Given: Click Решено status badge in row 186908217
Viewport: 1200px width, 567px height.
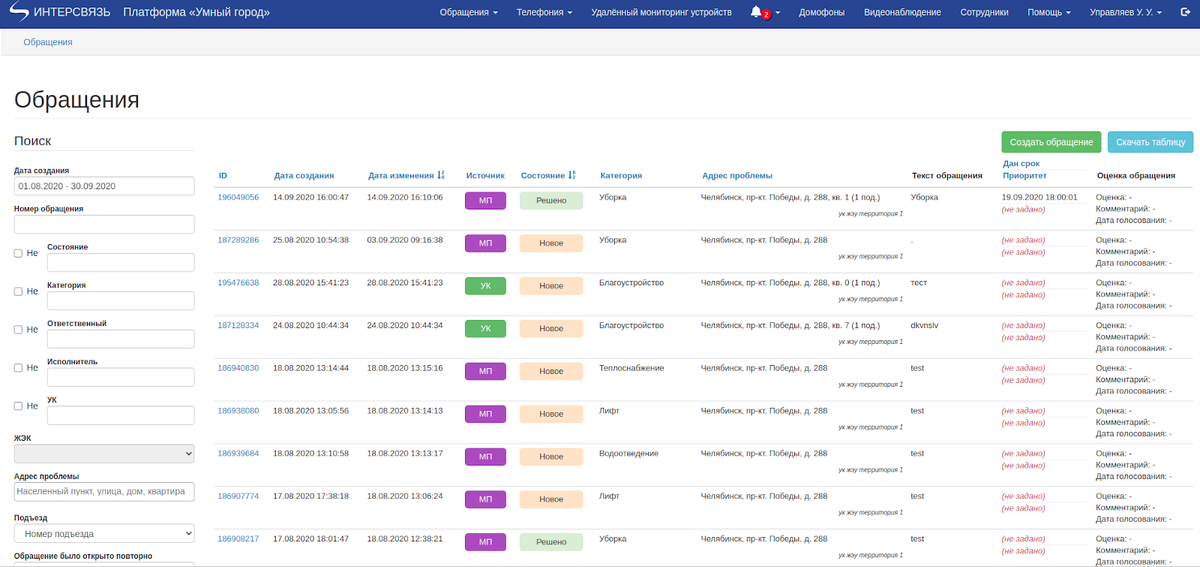Looking at the screenshot, I should [551, 542].
